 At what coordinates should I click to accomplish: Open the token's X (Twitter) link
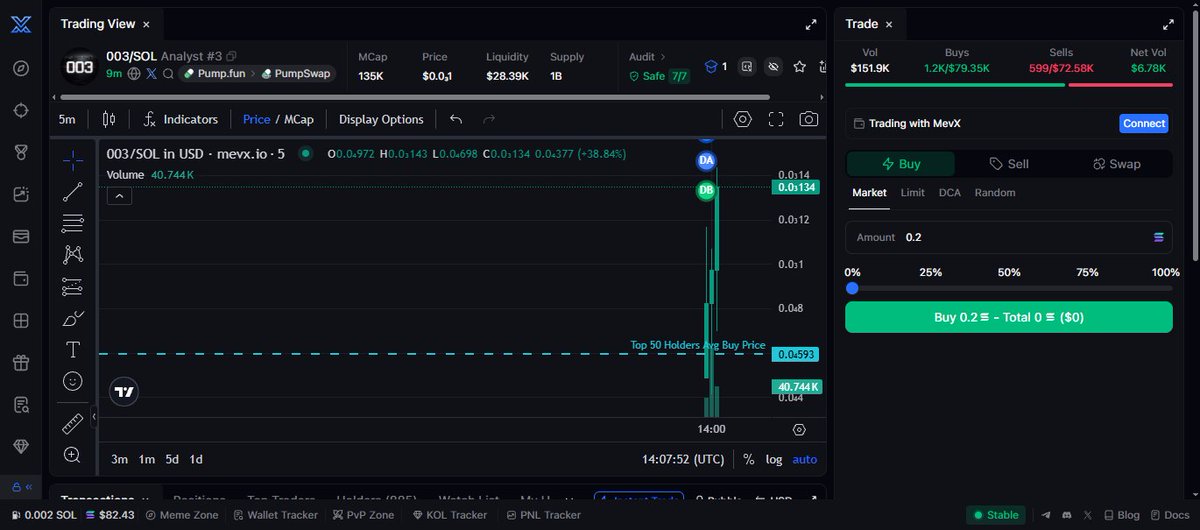pyautogui.click(x=152, y=73)
